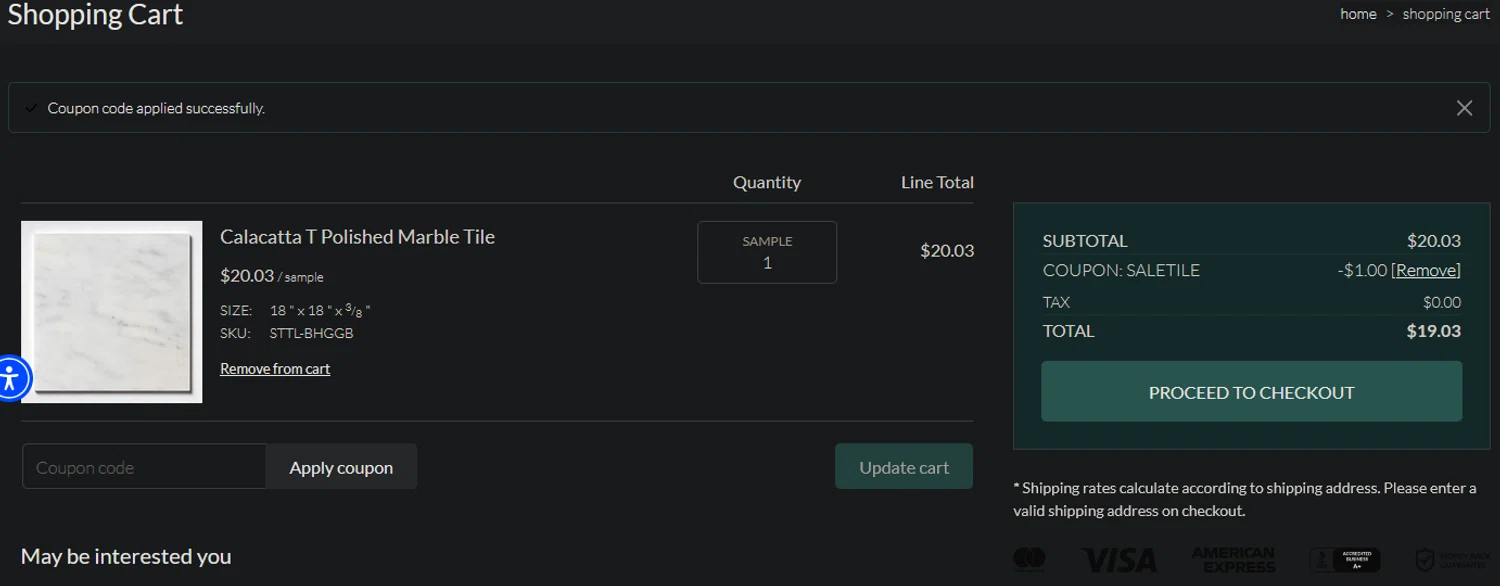This screenshot has width=1500, height=586.
Task: Click the Visa payment logo
Action: coord(1119,559)
